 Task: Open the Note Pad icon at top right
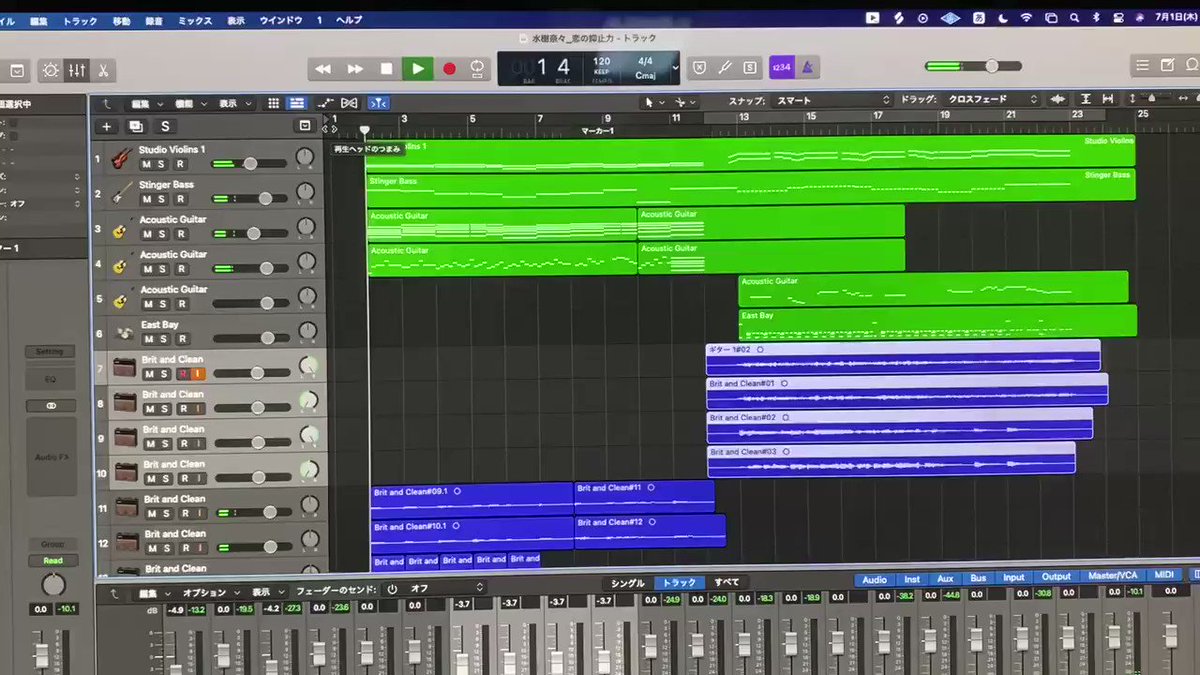[1167, 65]
